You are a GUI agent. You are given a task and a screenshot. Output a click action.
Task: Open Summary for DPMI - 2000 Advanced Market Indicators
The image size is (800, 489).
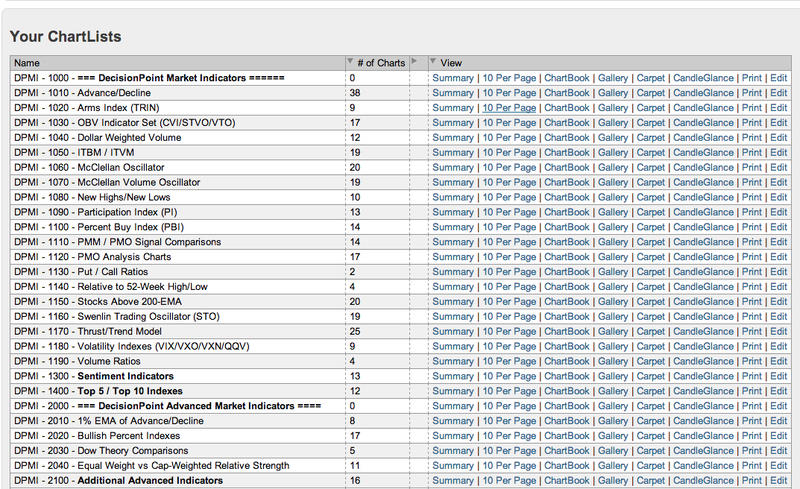click(453, 406)
